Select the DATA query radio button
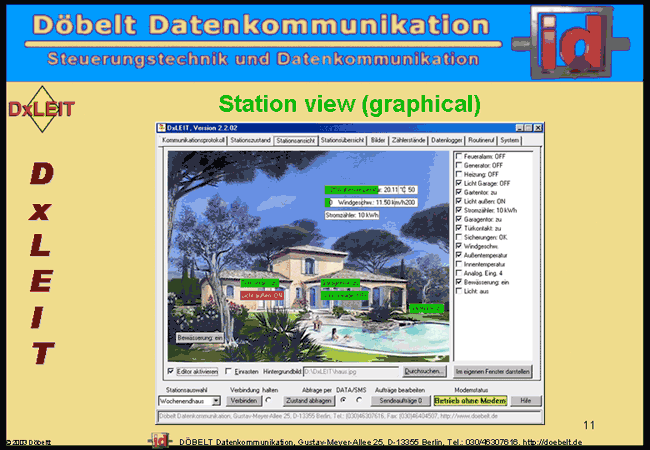The width and height of the screenshot is (650, 450). (x=343, y=400)
